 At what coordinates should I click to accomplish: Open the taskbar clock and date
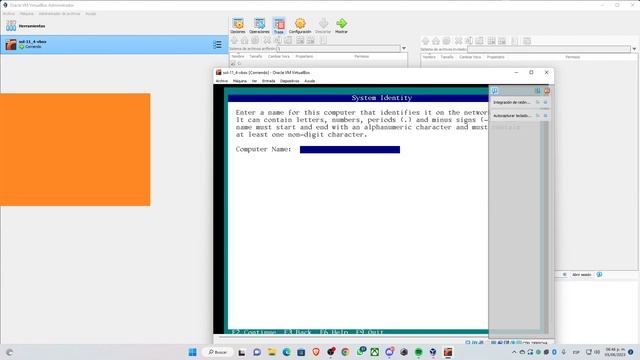point(615,352)
